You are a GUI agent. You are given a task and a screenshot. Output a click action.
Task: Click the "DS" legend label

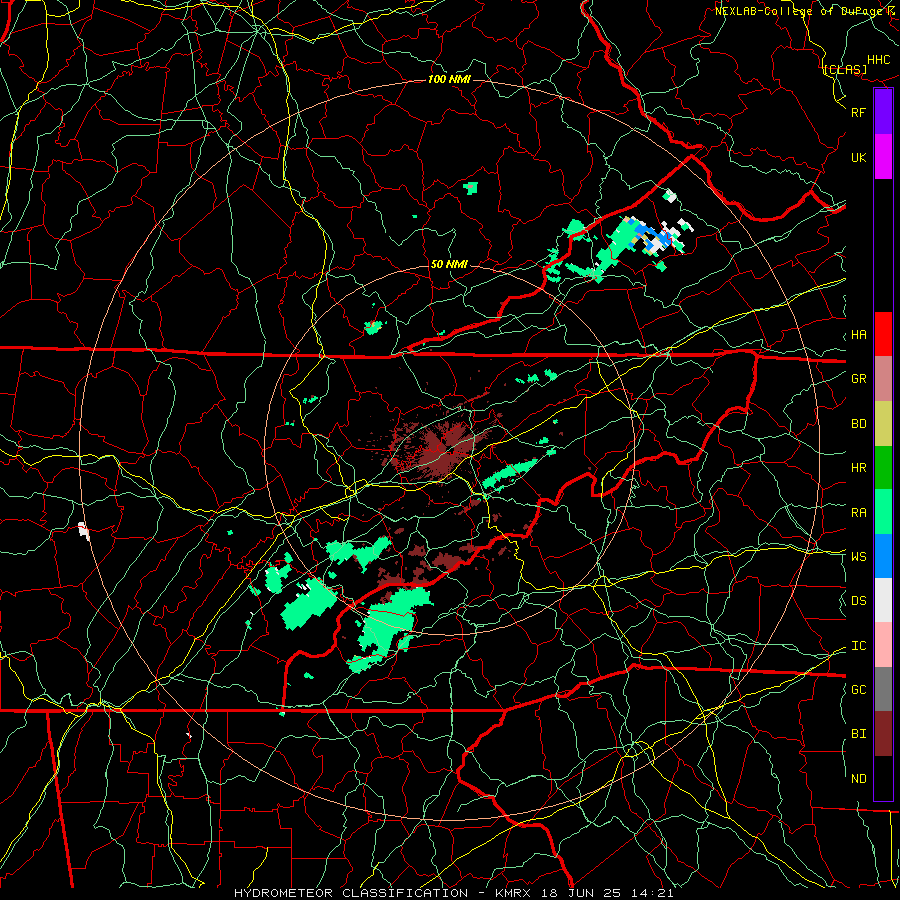859,601
